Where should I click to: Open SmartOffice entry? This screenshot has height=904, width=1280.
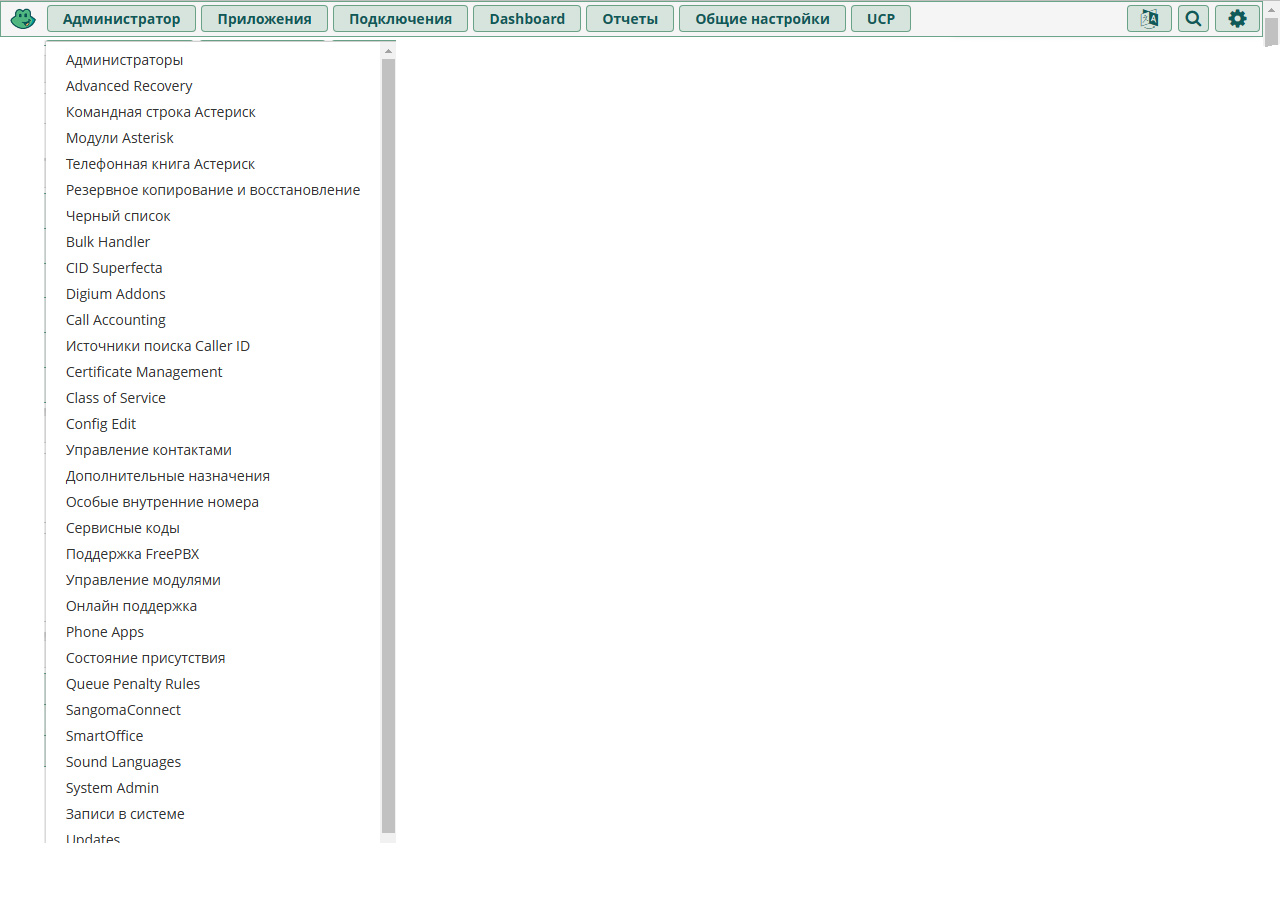pyautogui.click(x=105, y=736)
